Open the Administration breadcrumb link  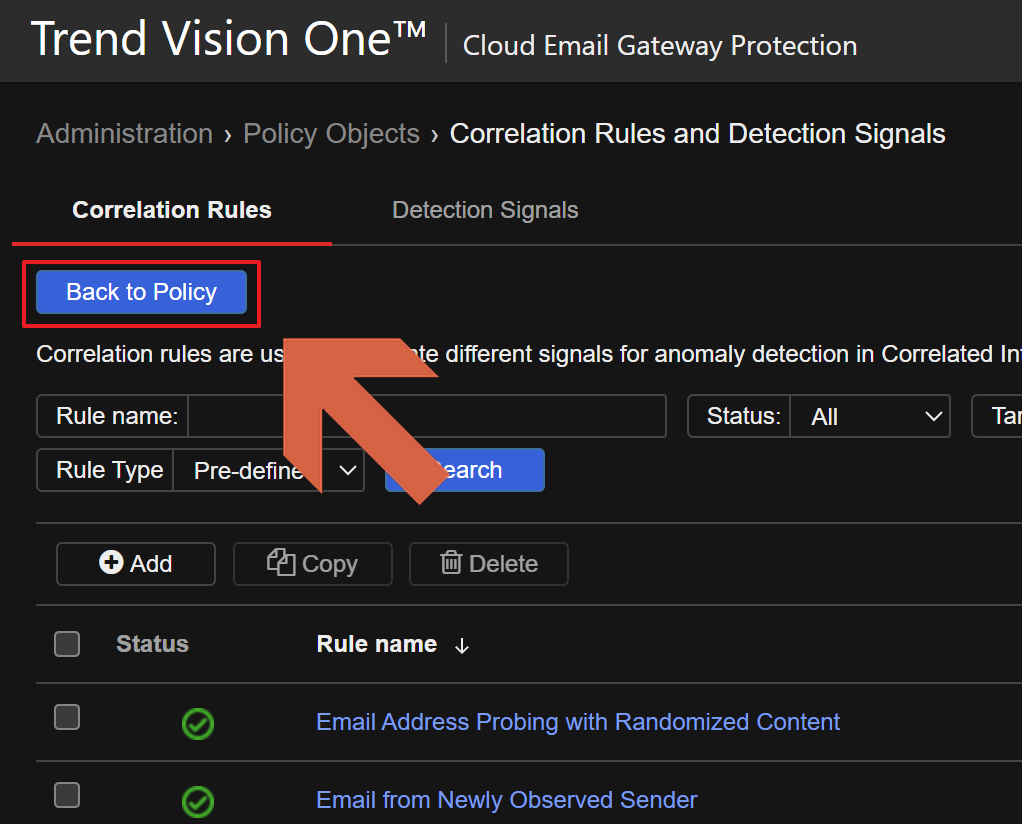124,134
